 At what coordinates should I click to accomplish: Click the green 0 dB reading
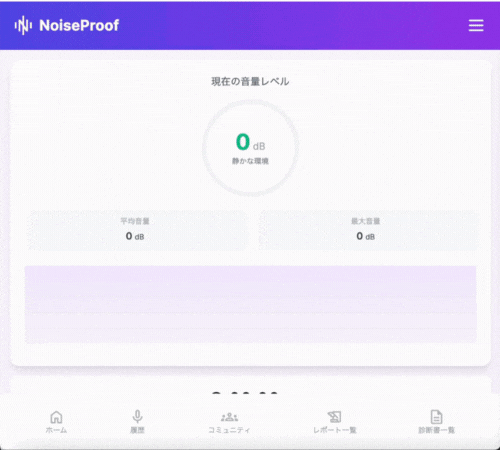250,142
